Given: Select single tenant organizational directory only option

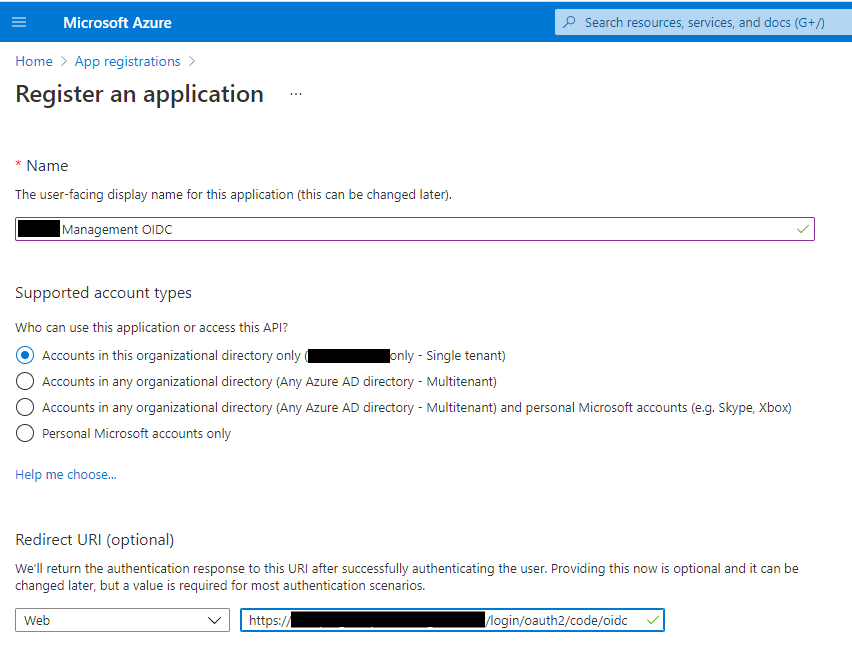Looking at the screenshot, I should [25, 355].
